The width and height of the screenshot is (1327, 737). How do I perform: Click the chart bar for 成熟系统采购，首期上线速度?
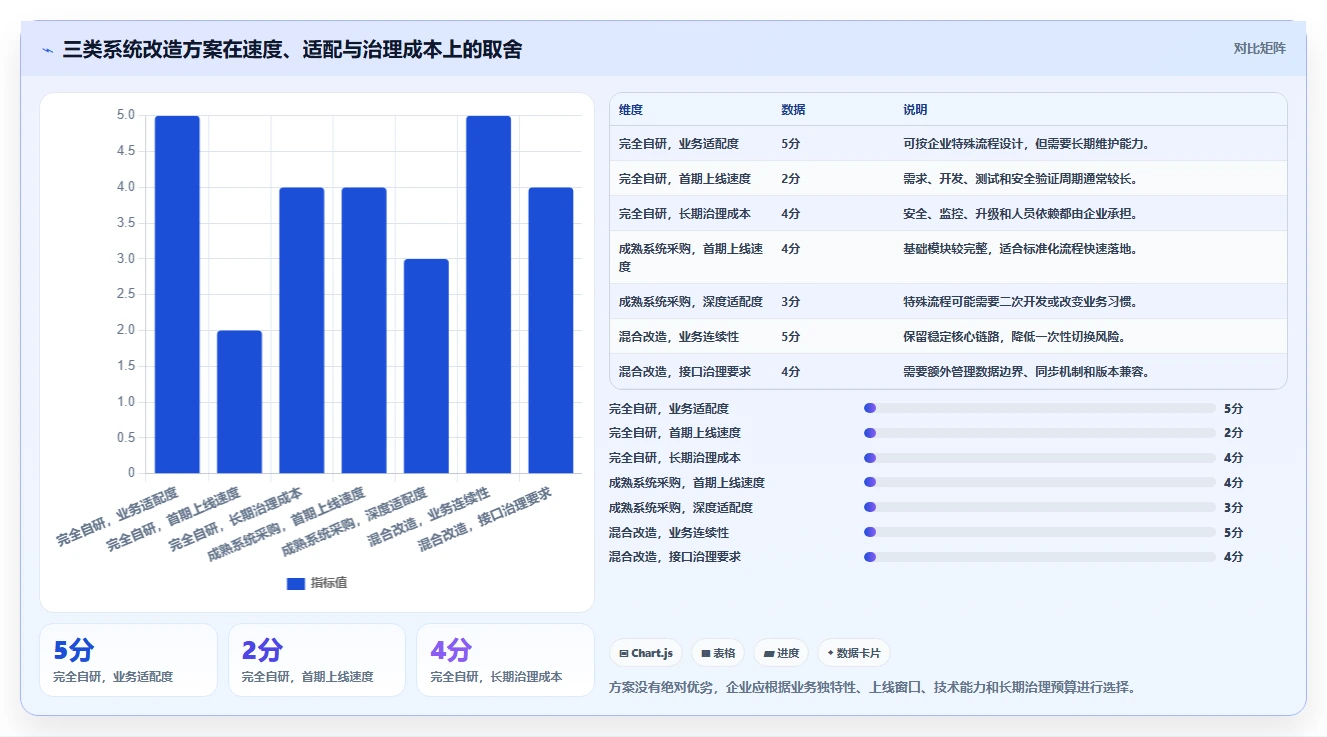pyautogui.click(x=364, y=330)
